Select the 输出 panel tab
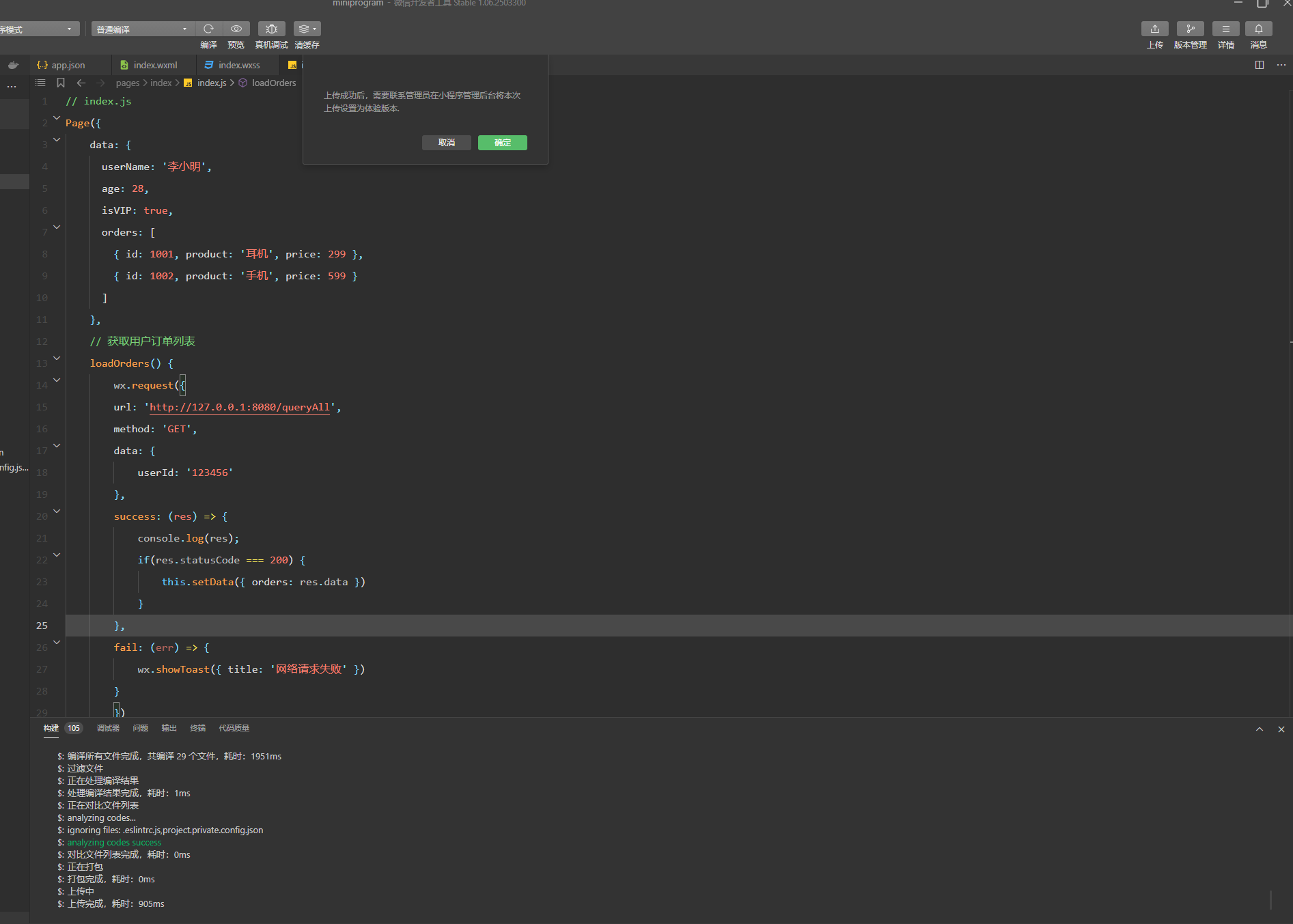Image resolution: width=1293 pixels, height=924 pixels. (169, 728)
